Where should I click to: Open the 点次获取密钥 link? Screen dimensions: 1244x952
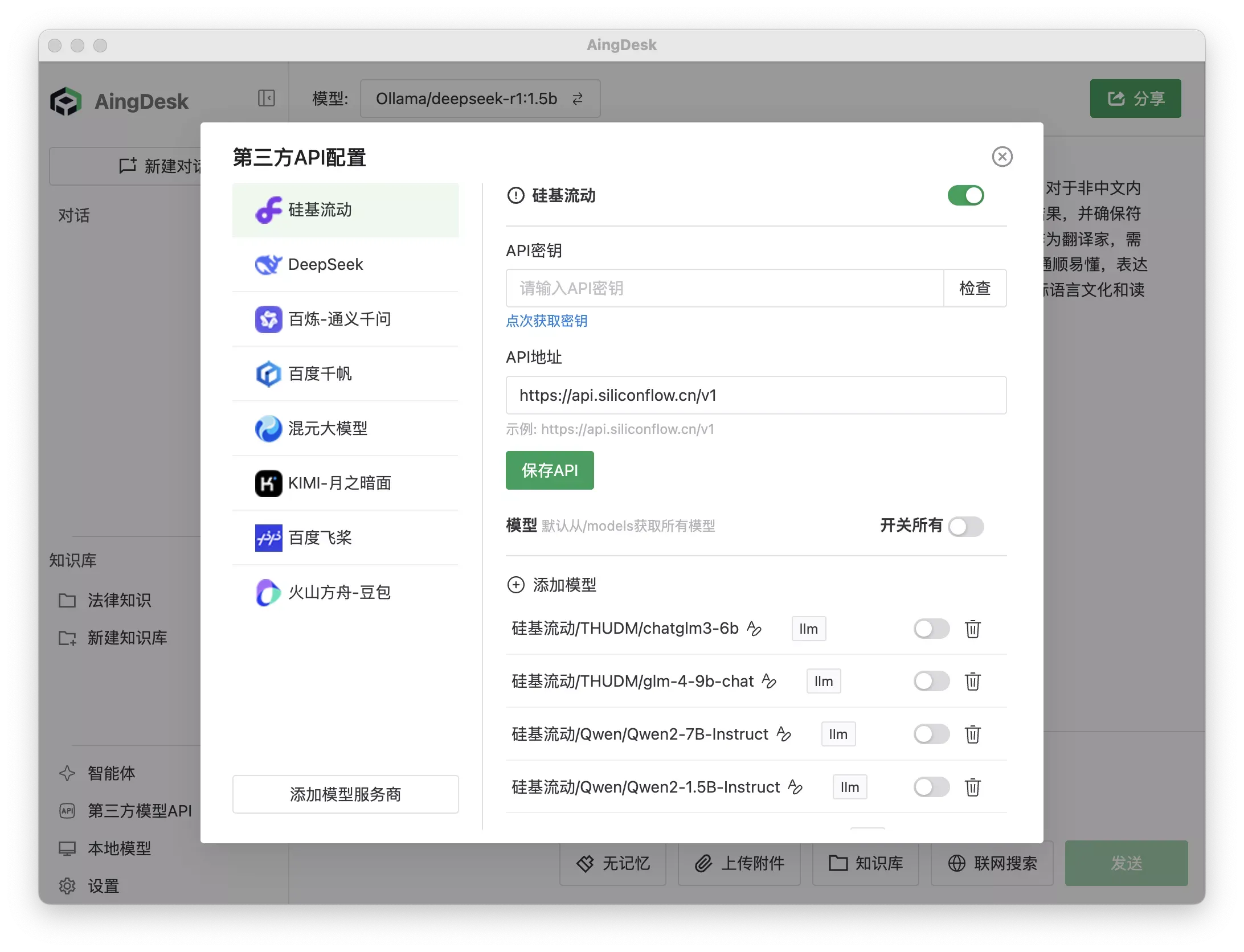(546, 321)
